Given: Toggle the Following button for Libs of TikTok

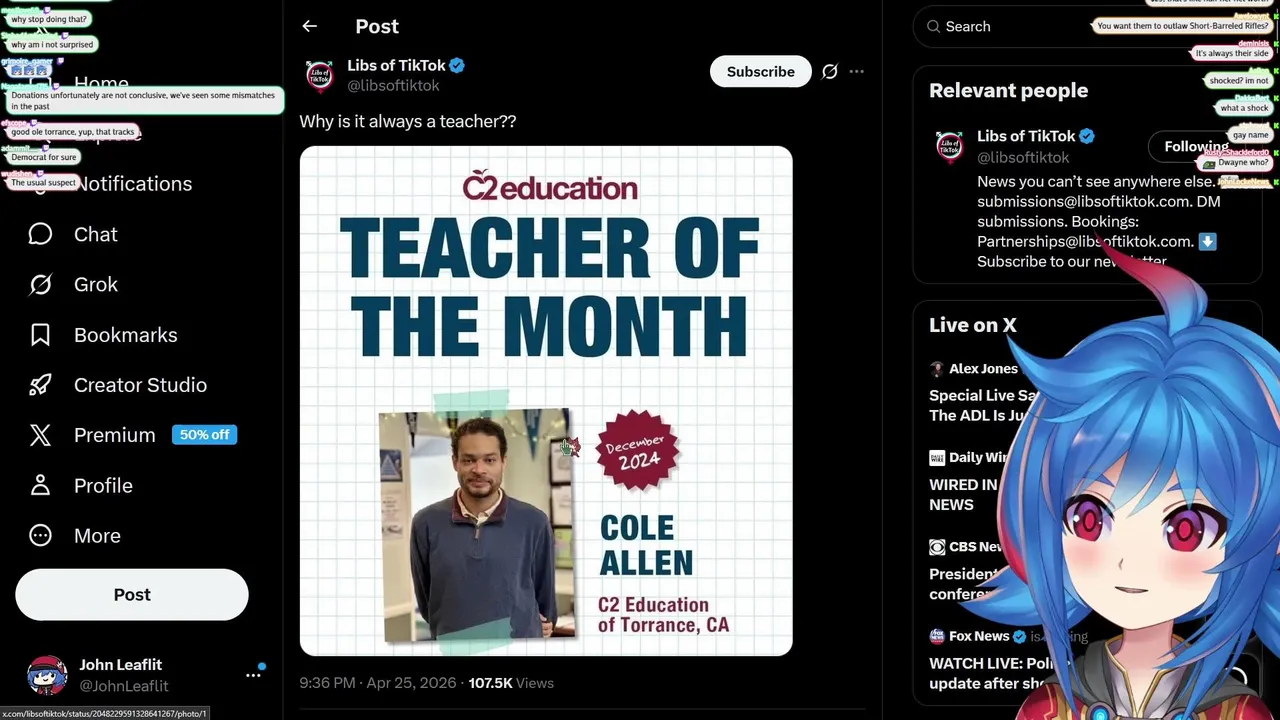Looking at the screenshot, I should (x=1195, y=146).
